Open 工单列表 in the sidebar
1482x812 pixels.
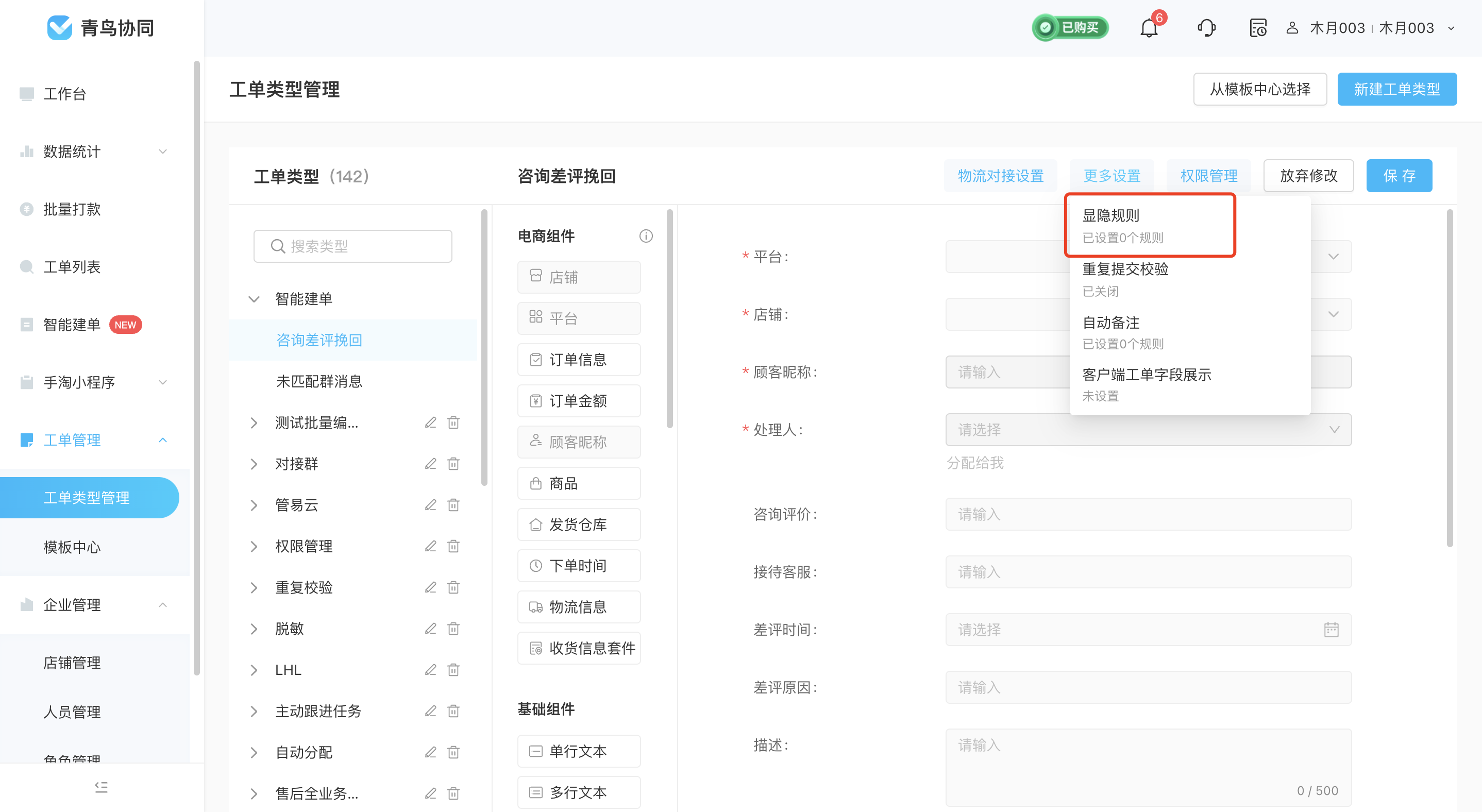click(72, 267)
